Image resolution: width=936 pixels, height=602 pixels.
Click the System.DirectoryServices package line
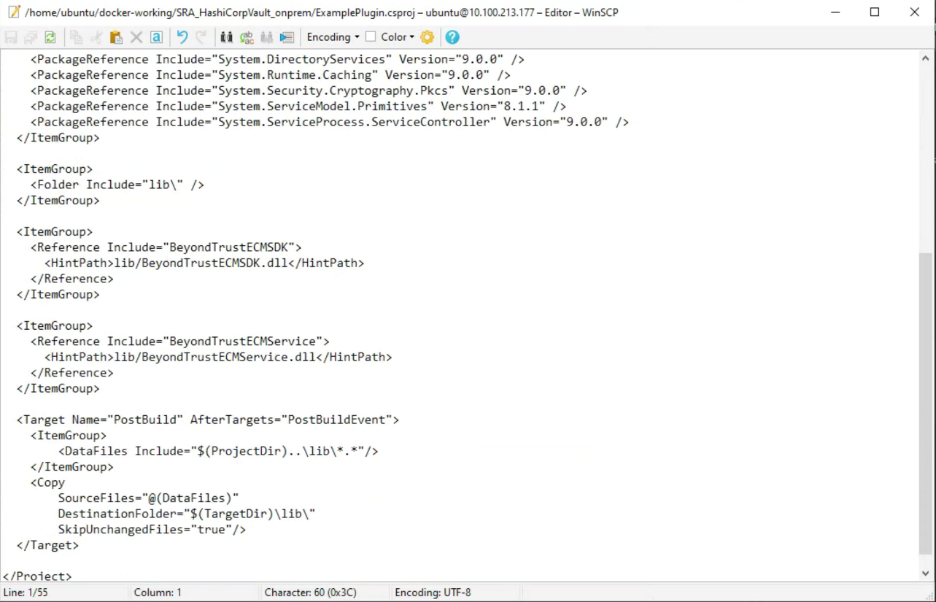278,59
